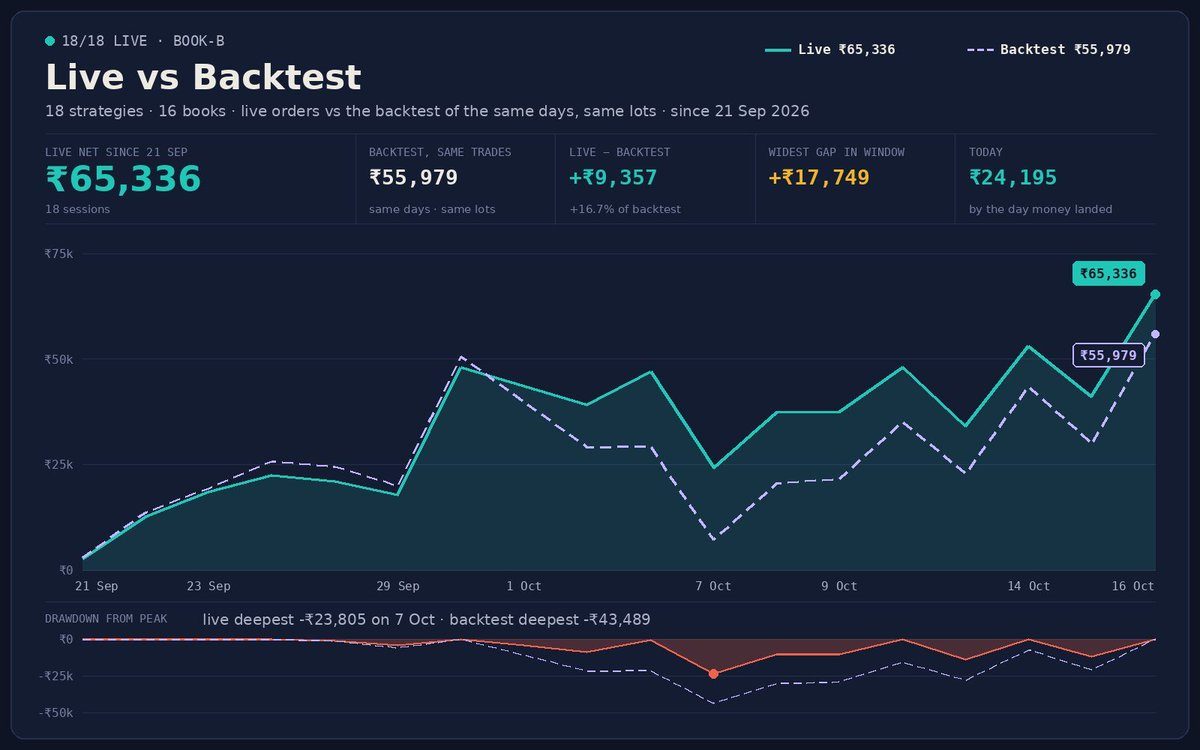The width and height of the screenshot is (1200, 750).
Task: Click the ₹25k y-axis label on main chart
Action: 59,465
